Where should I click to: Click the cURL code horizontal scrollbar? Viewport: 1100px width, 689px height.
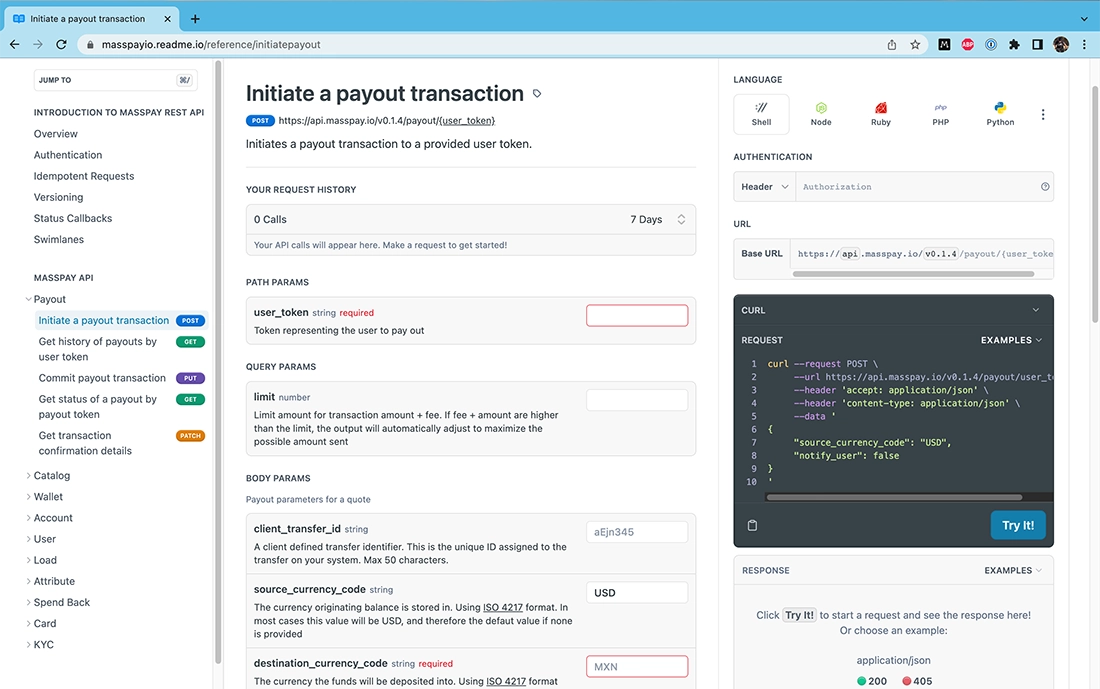894,497
